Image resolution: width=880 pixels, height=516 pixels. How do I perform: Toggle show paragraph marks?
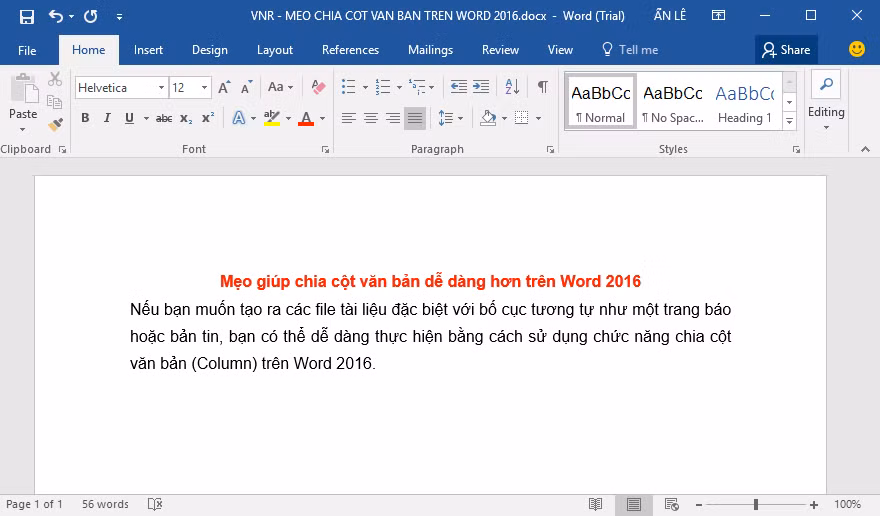542,88
